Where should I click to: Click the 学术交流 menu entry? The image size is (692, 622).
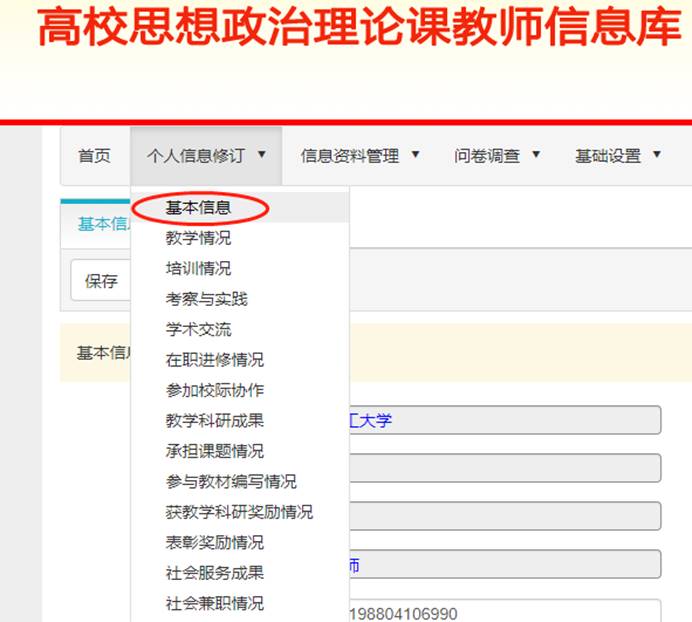198,330
